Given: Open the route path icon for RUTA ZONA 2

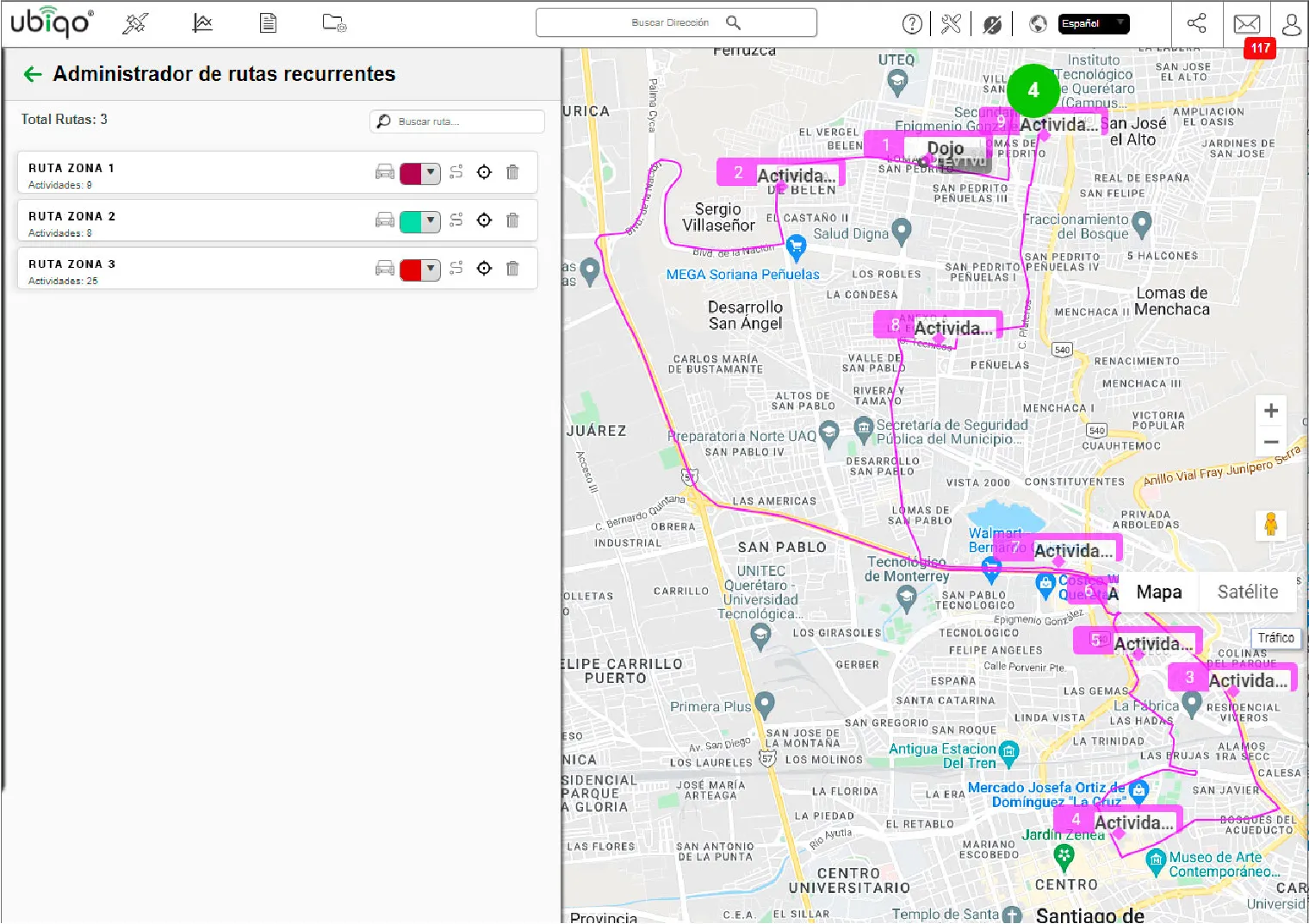Looking at the screenshot, I should coord(456,220).
